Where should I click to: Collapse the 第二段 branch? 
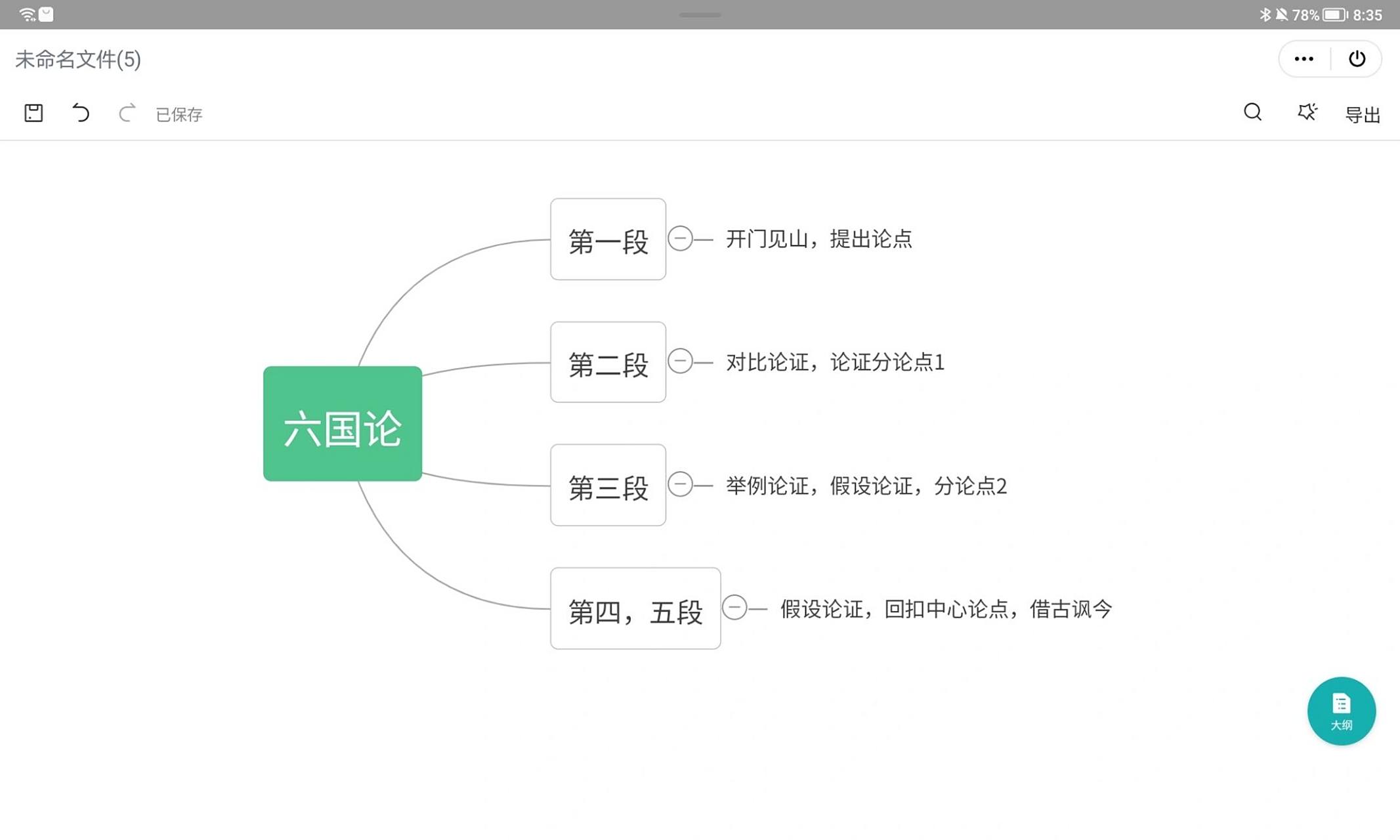point(681,362)
